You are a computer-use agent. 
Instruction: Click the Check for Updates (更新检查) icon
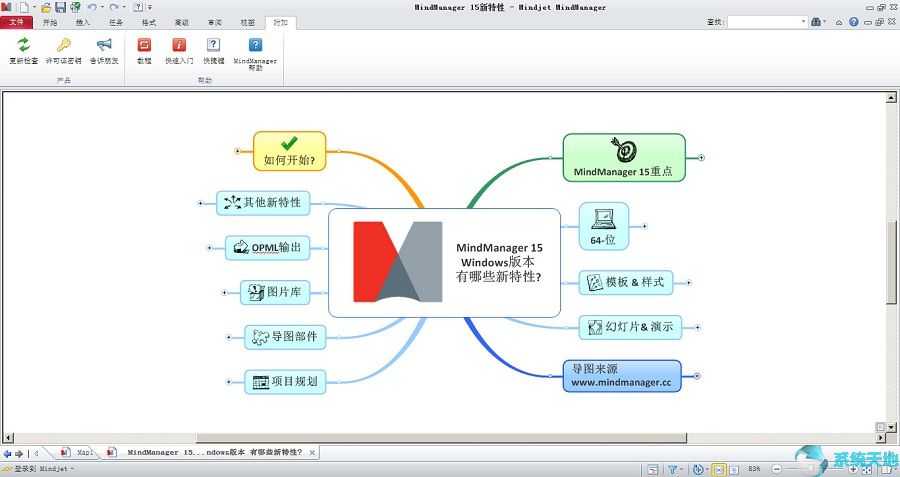(23, 45)
